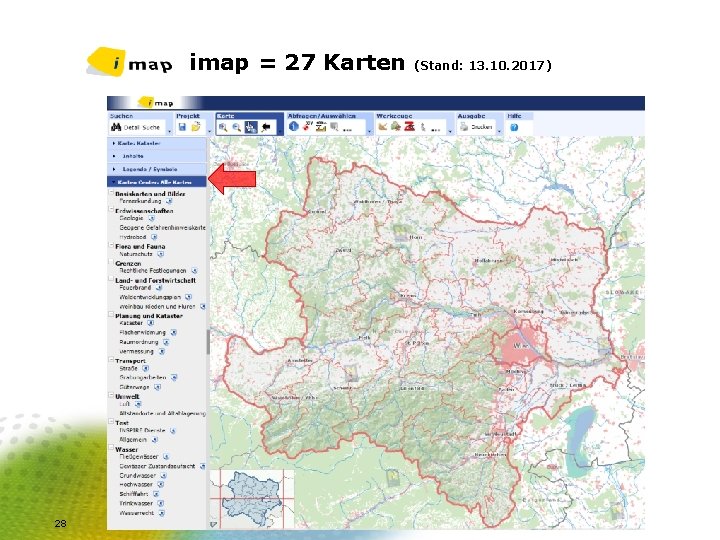Expand the Karte: Kataster panel
720x540 pixels.
157,143
